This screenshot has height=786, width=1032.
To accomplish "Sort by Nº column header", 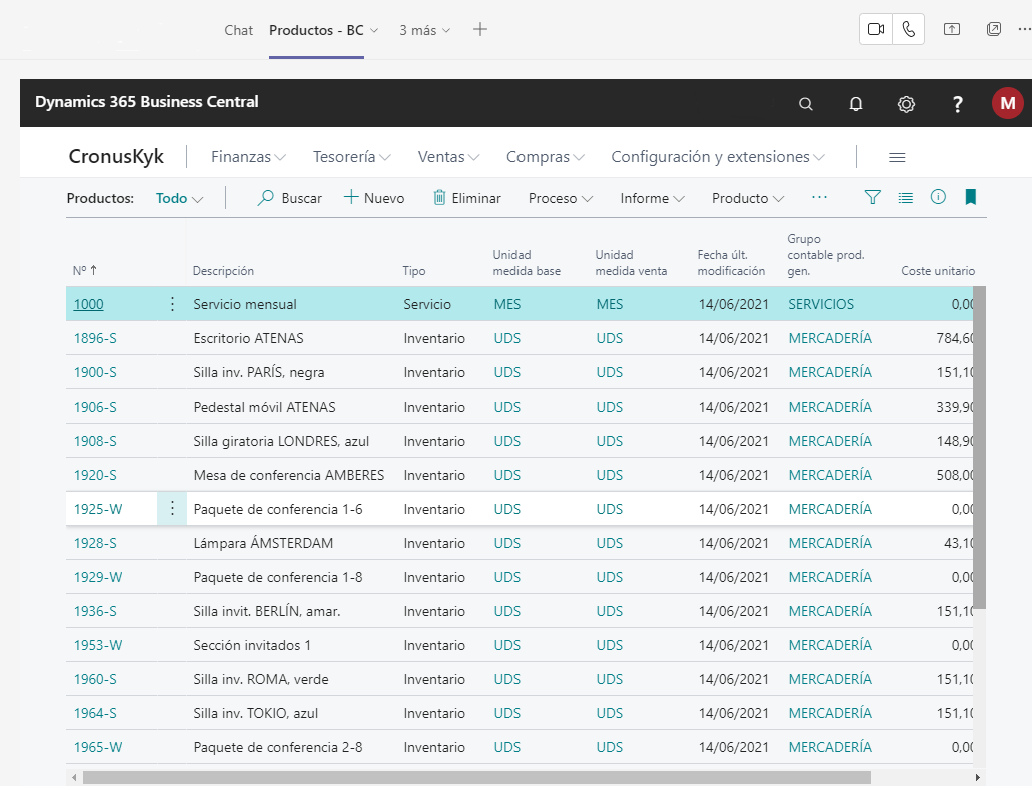I will [x=85, y=271].
